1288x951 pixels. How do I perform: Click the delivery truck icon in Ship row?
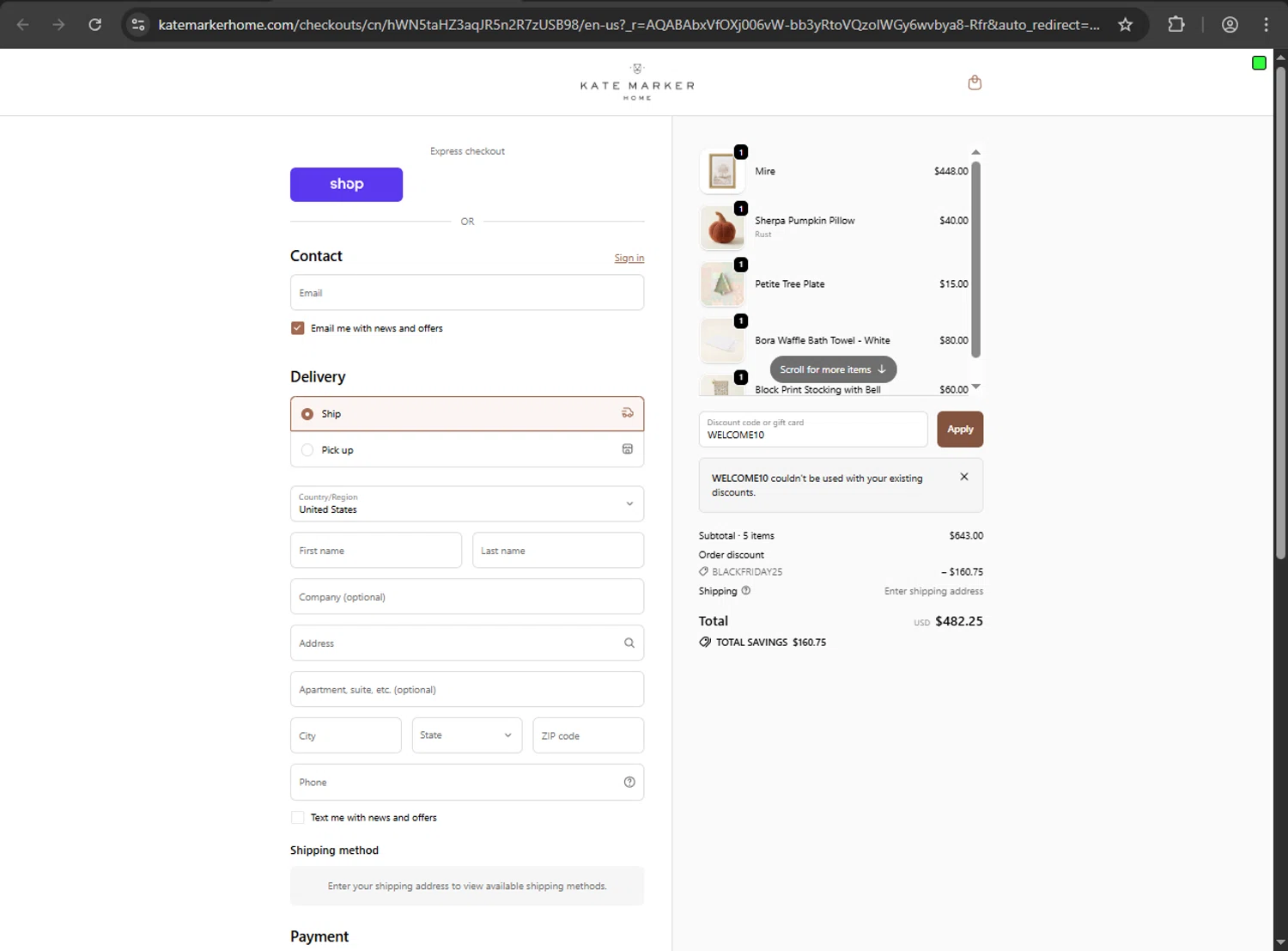pyautogui.click(x=628, y=413)
